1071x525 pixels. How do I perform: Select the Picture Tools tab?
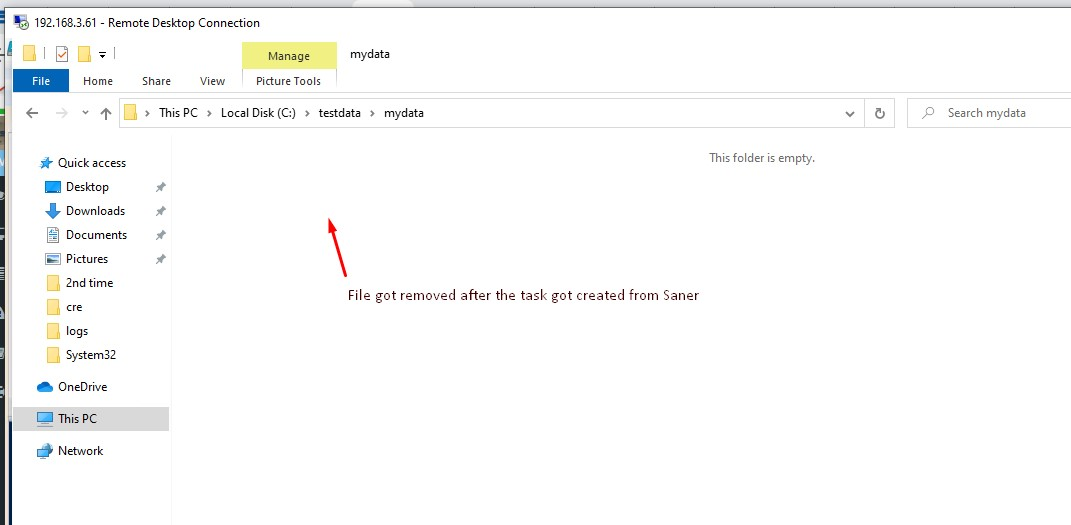pos(288,81)
